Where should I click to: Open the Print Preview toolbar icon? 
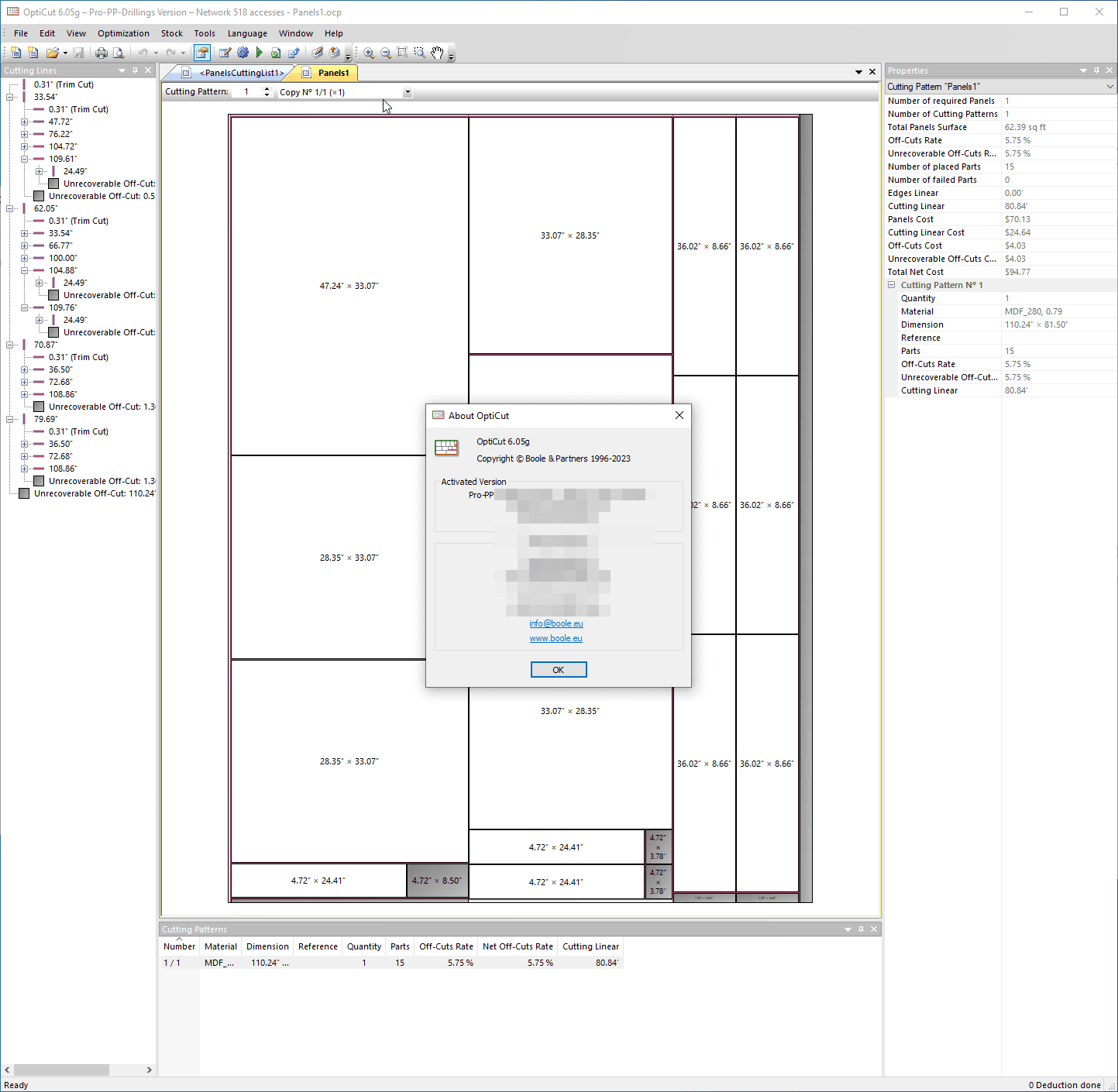[x=119, y=53]
